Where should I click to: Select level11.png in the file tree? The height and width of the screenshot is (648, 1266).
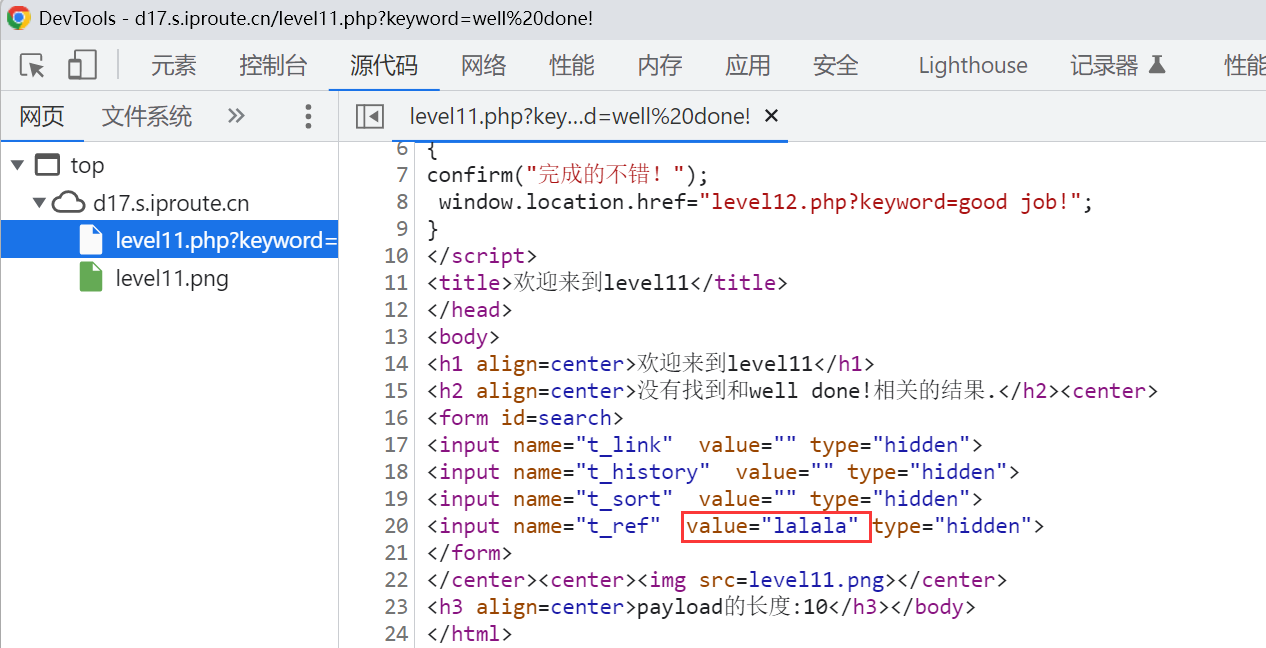pyautogui.click(x=172, y=278)
